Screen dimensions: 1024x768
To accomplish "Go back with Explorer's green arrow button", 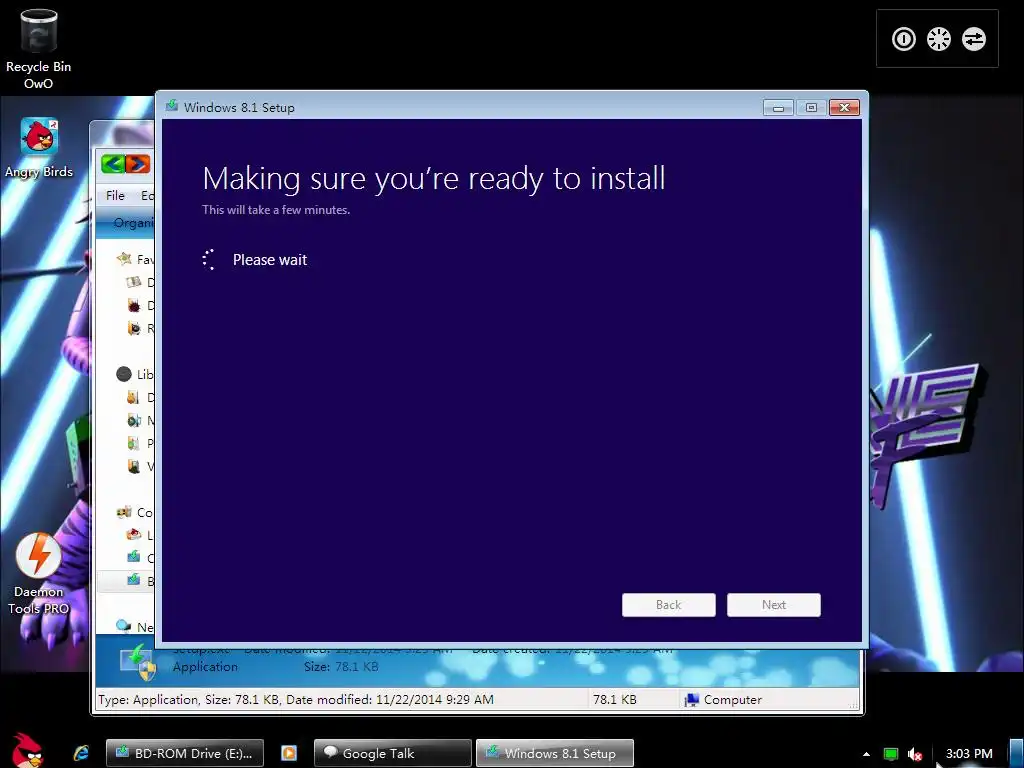I will tap(113, 163).
